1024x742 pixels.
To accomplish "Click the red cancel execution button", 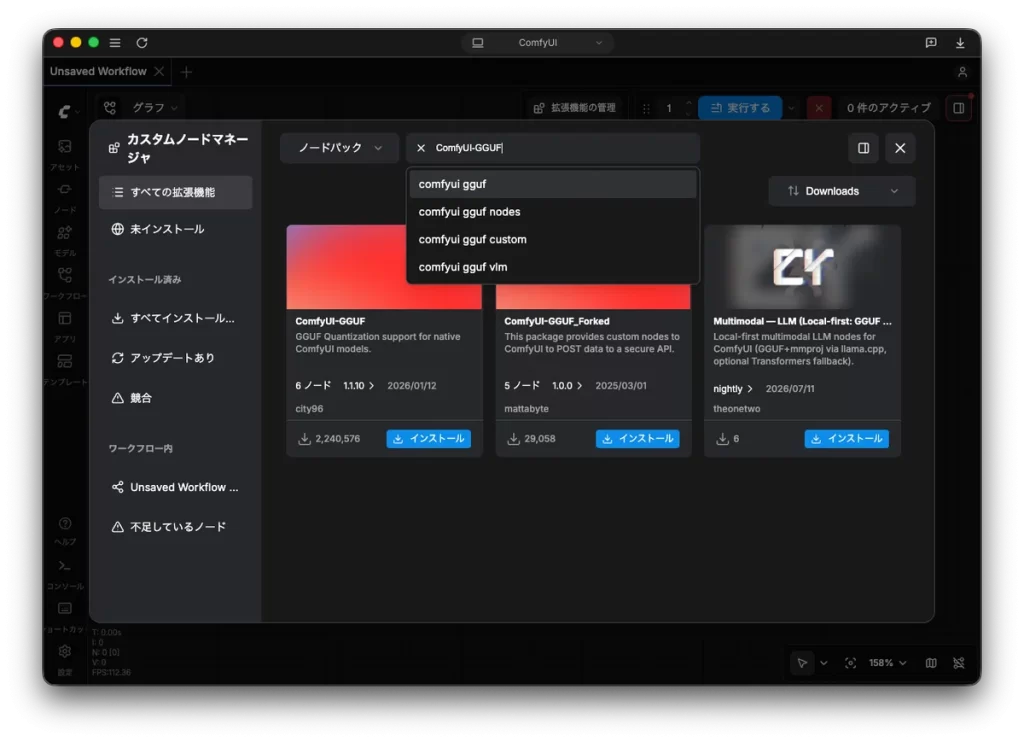I will click(819, 108).
